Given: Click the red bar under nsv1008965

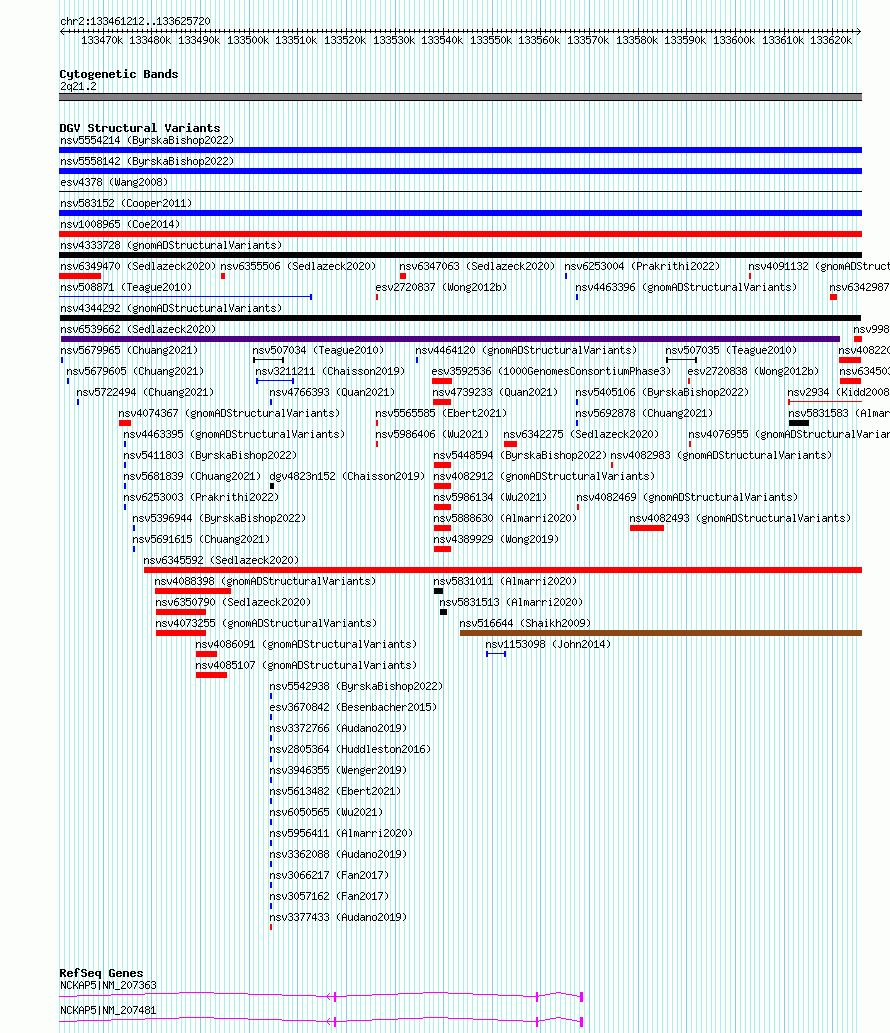Looking at the screenshot, I should pos(460,234).
